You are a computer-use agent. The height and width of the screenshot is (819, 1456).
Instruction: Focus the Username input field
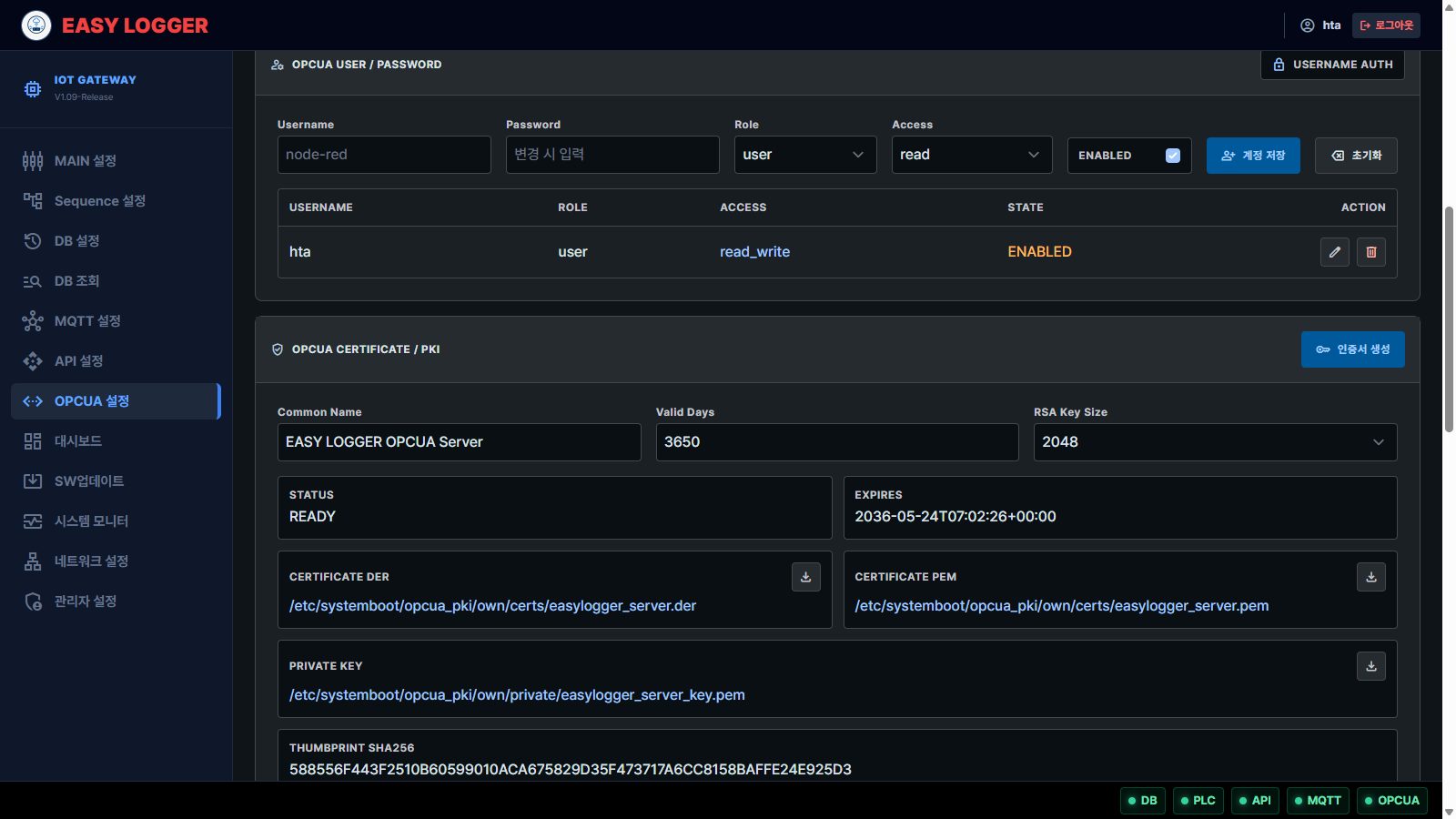tap(384, 155)
